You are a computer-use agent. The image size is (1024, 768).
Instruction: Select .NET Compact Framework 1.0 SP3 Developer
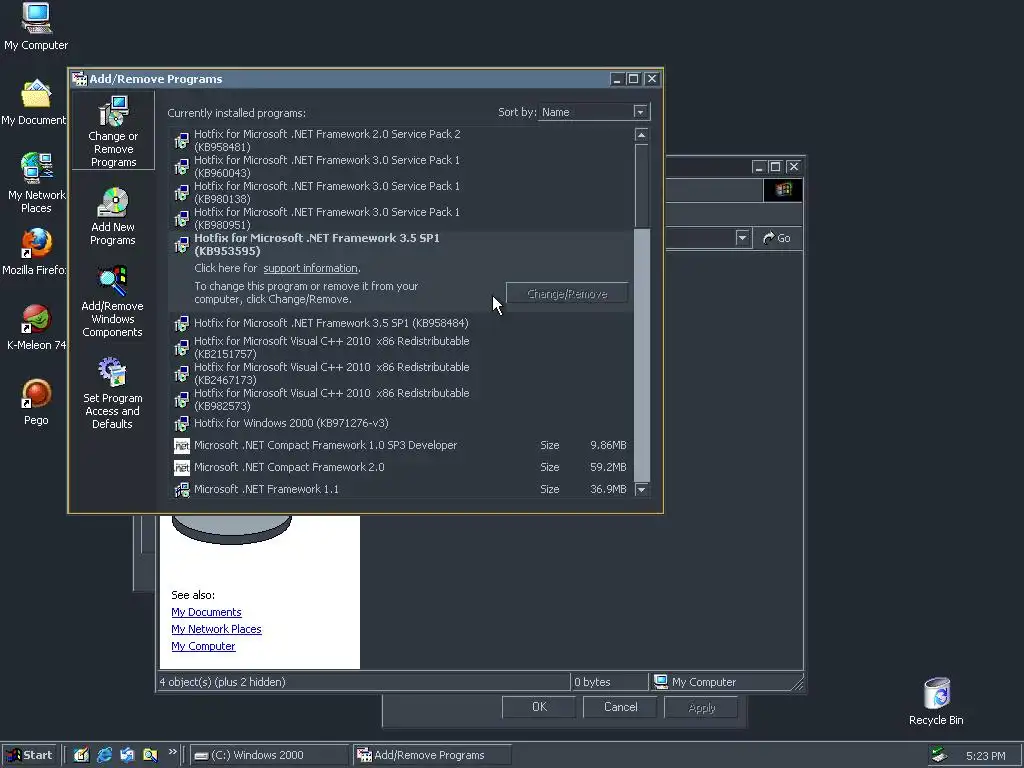(400, 445)
